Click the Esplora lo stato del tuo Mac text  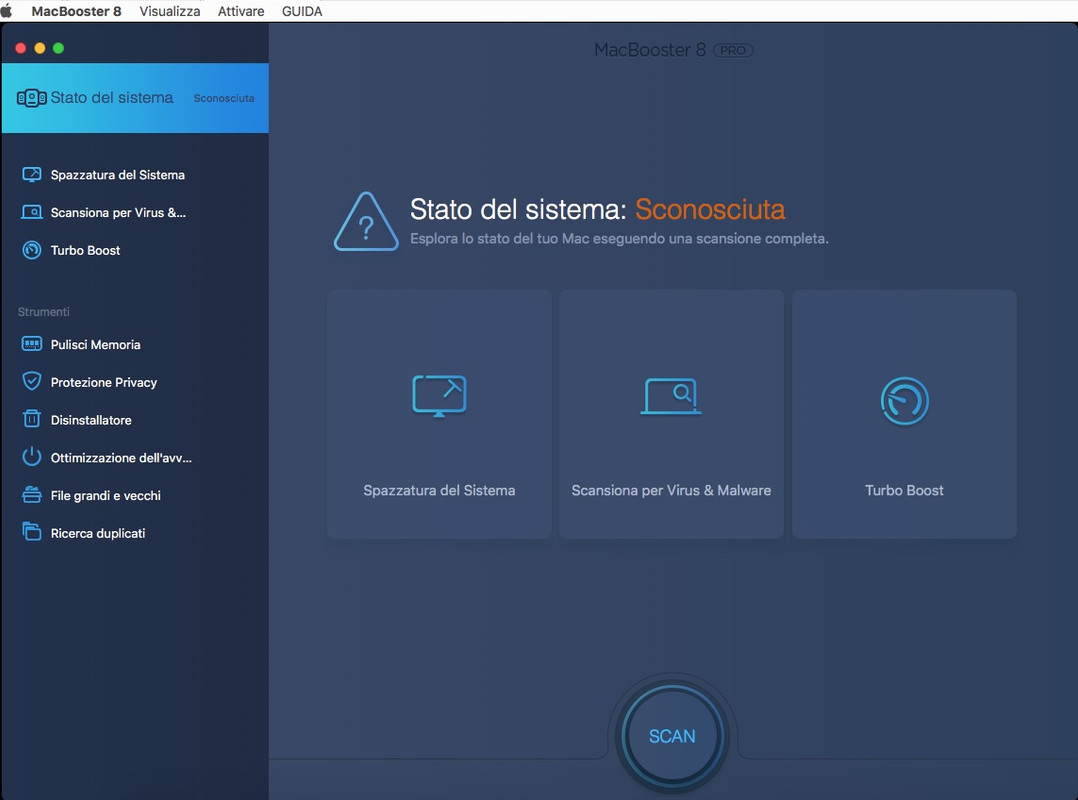(619, 238)
